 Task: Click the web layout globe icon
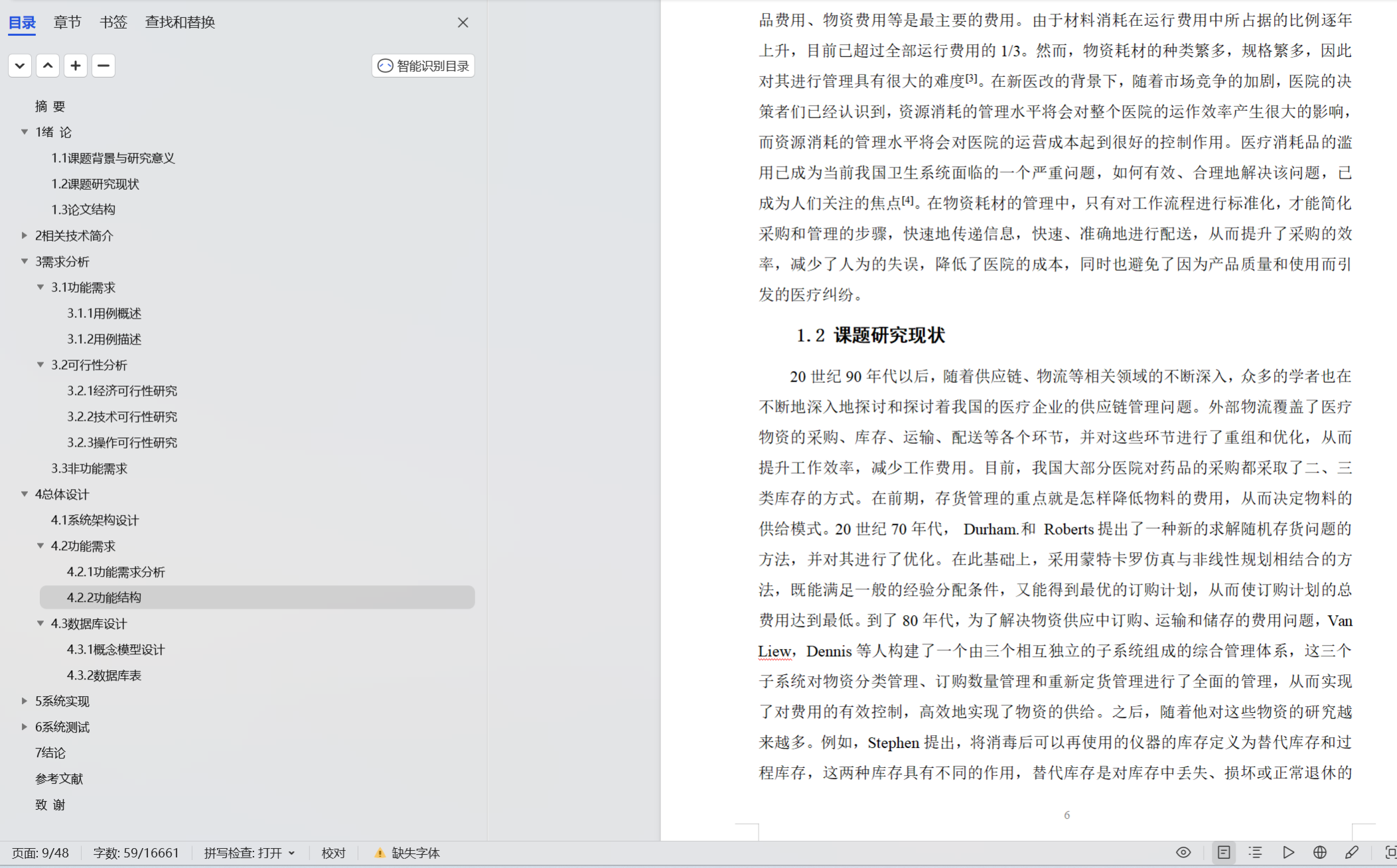point(1319,853)
